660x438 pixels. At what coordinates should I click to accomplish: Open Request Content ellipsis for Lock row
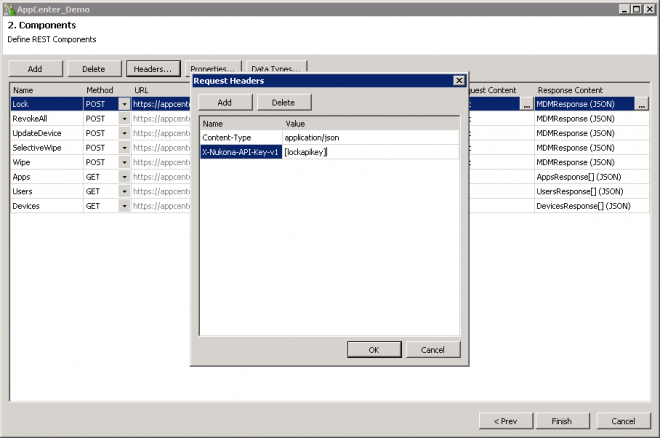527,104
